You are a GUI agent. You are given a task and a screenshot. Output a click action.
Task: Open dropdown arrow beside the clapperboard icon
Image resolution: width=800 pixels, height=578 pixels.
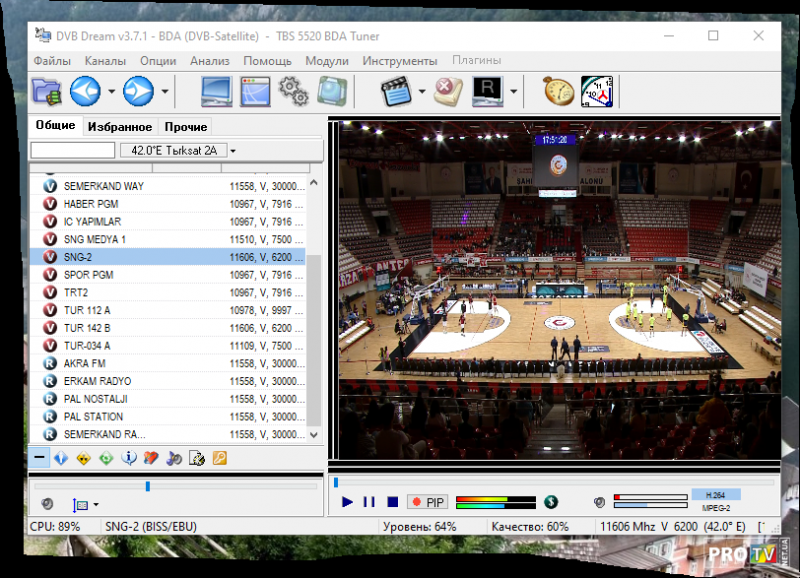(x=422, y=93)
